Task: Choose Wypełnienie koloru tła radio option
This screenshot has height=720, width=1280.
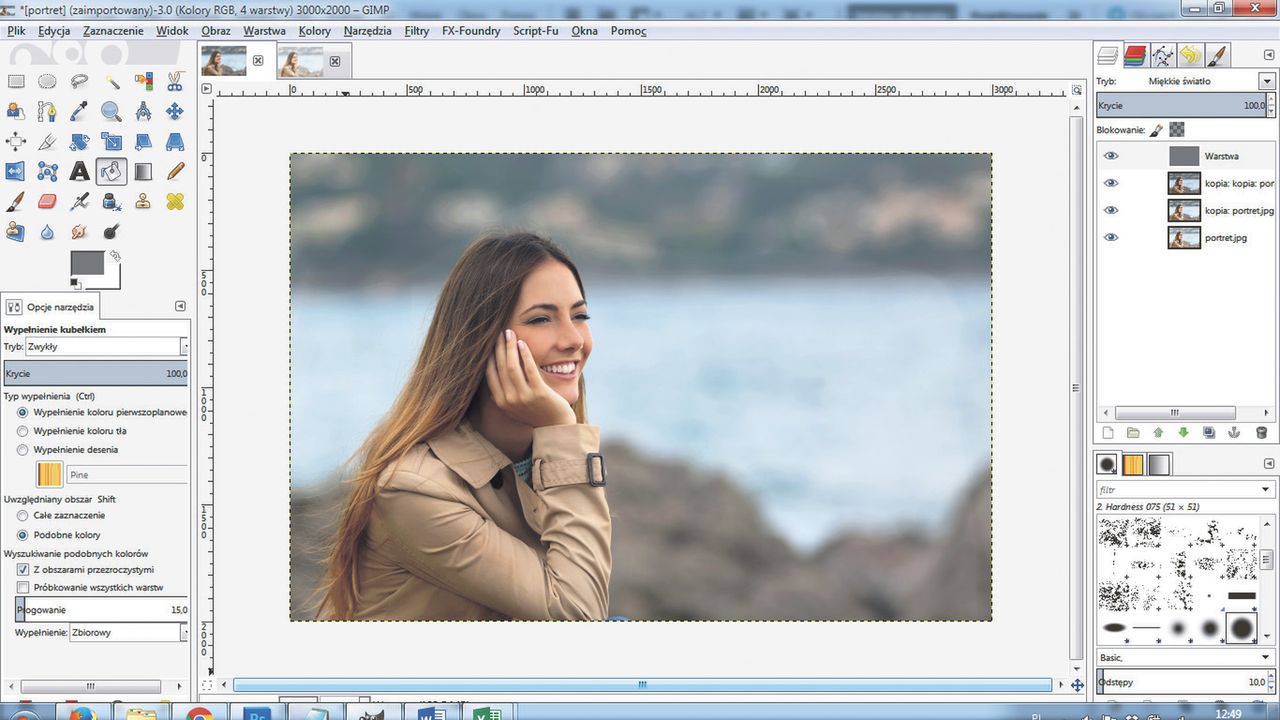Action: (x=22, y=431)
